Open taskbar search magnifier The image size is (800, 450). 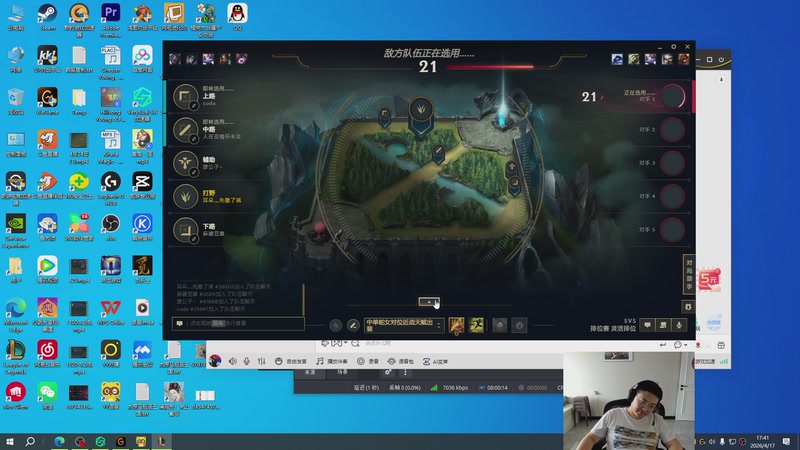coord(30,441)
